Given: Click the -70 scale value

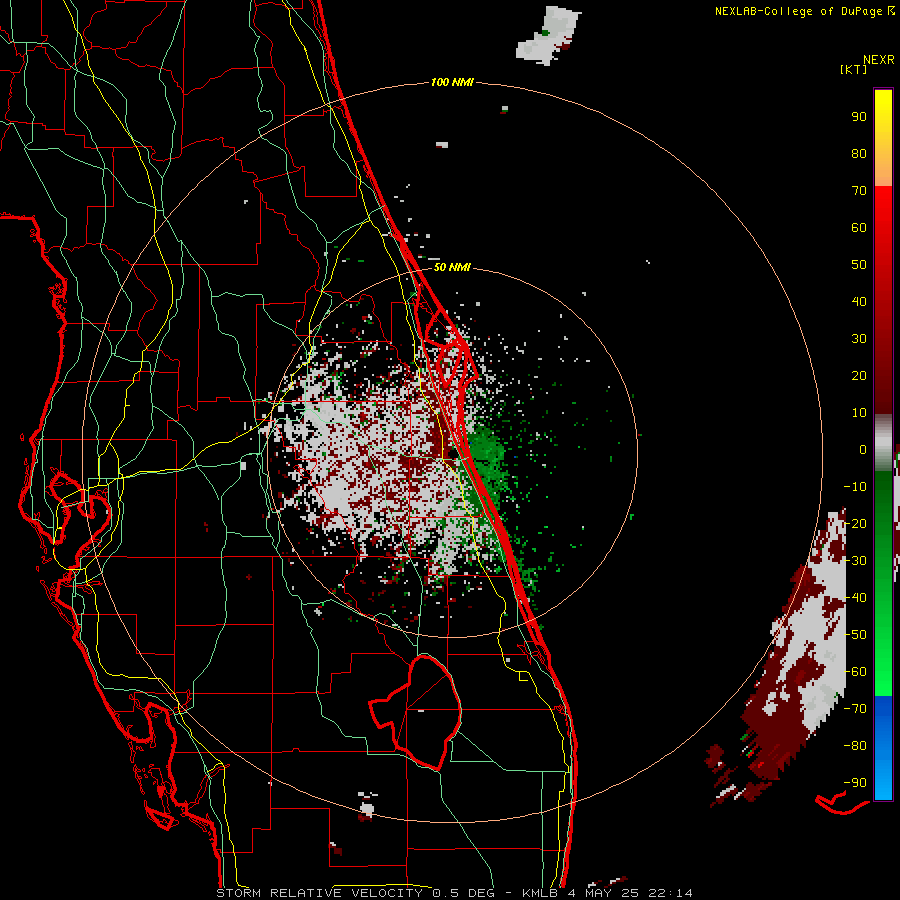Looking at the screenshot, I should click(855, 709).
